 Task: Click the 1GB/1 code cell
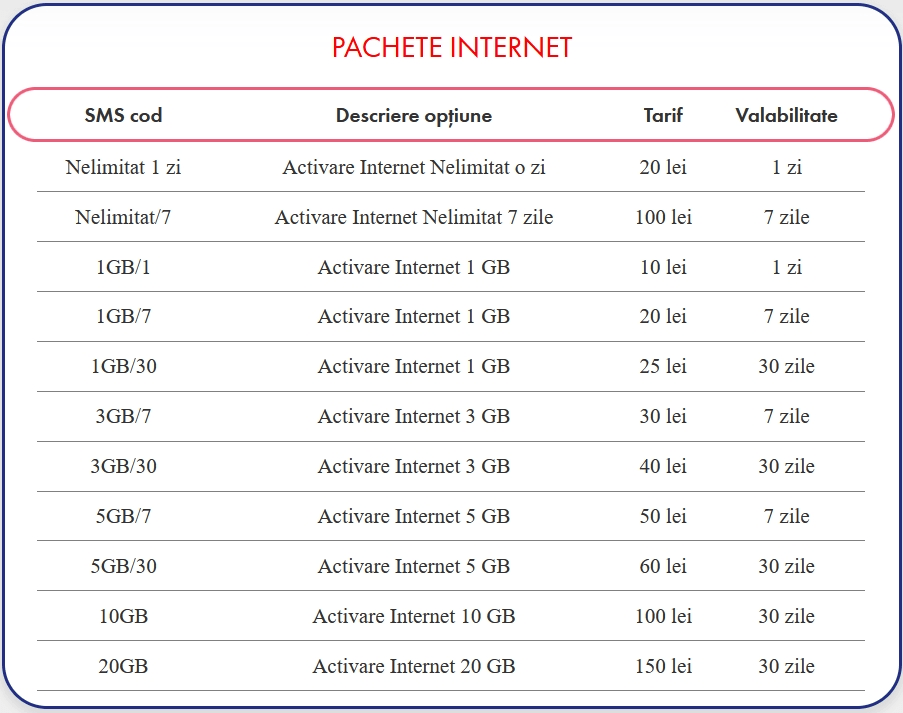click(x=123, y=268)
